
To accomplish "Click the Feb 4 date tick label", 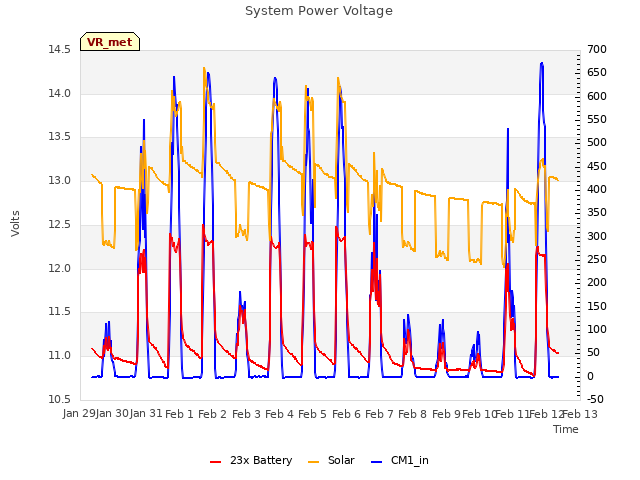I will click(279, 414).
